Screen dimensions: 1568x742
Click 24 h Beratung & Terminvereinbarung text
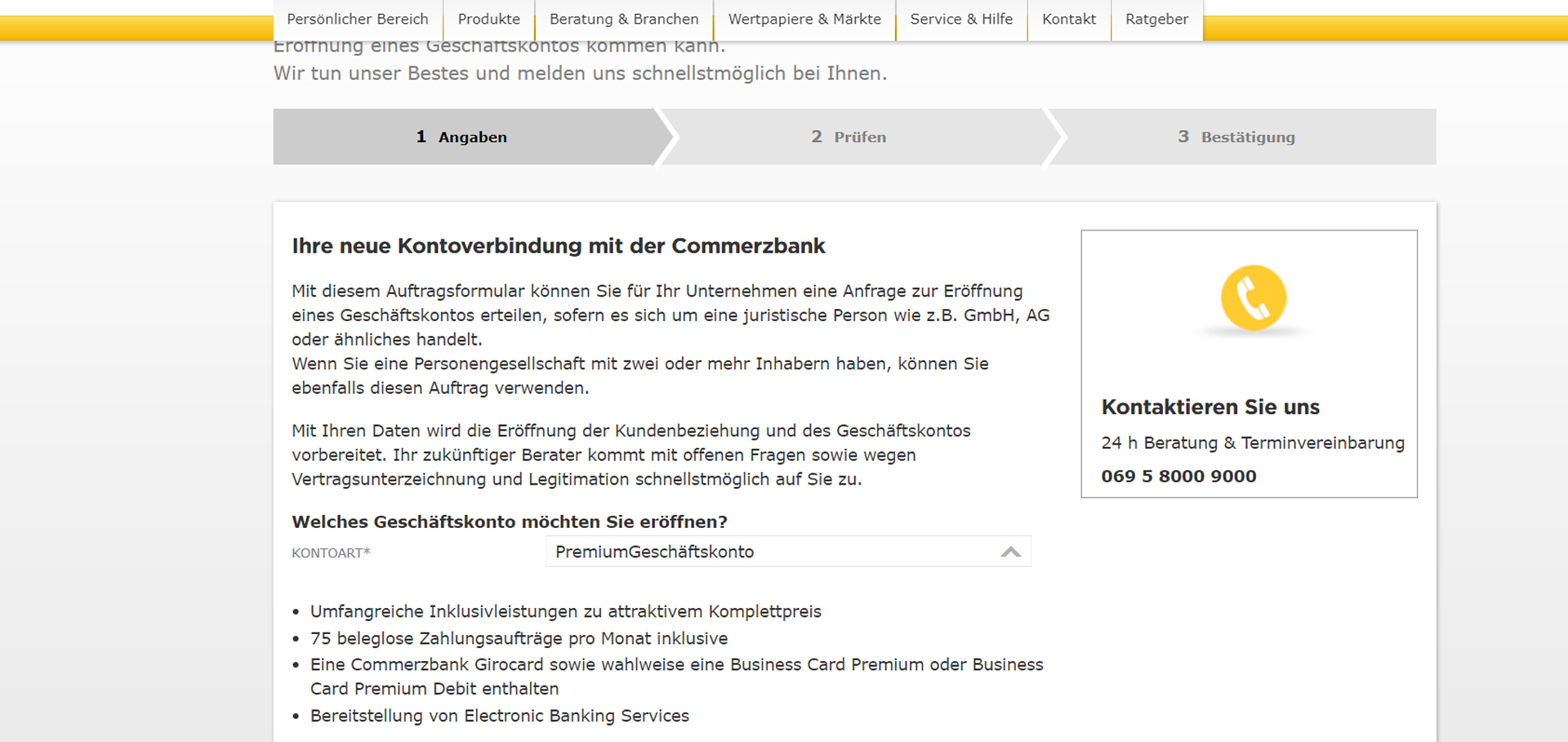click(x=1253, y=443)
